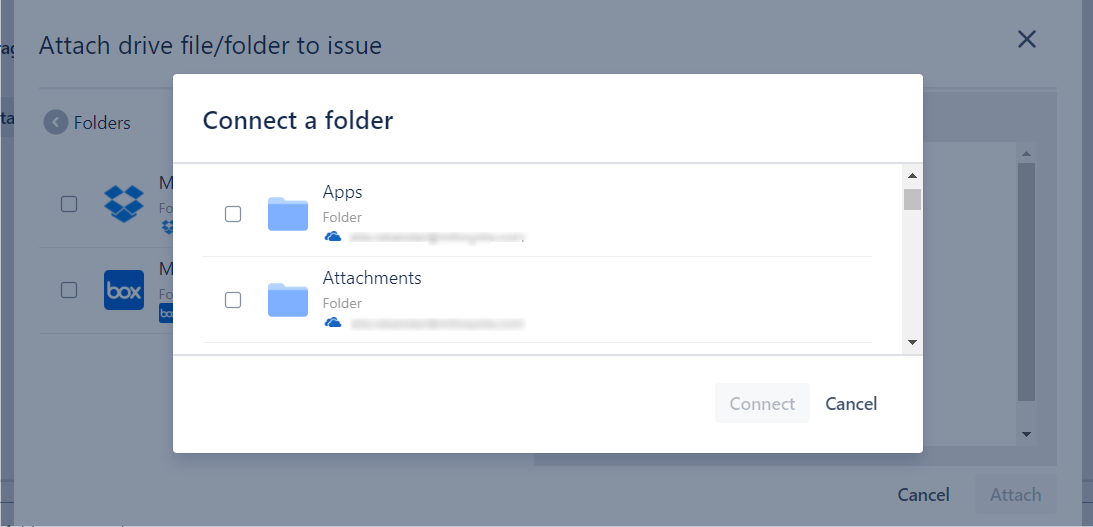
Task: Select the Dropbox row checkbox
Action: (x=69, y=204)
